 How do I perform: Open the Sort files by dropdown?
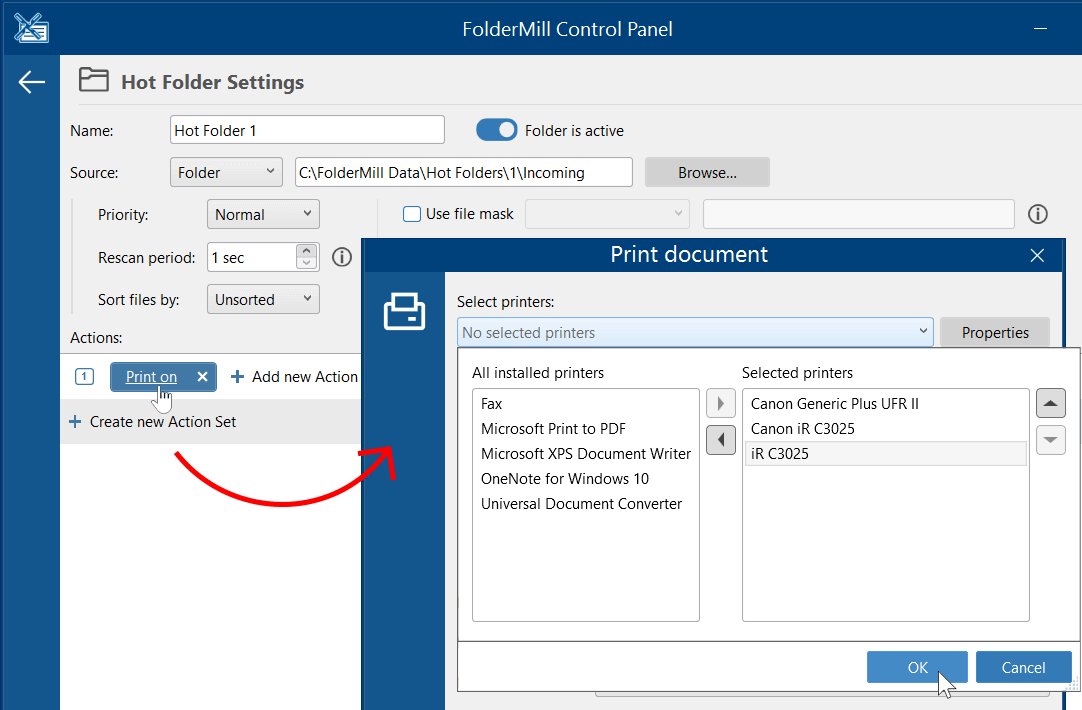click(262, 299)
